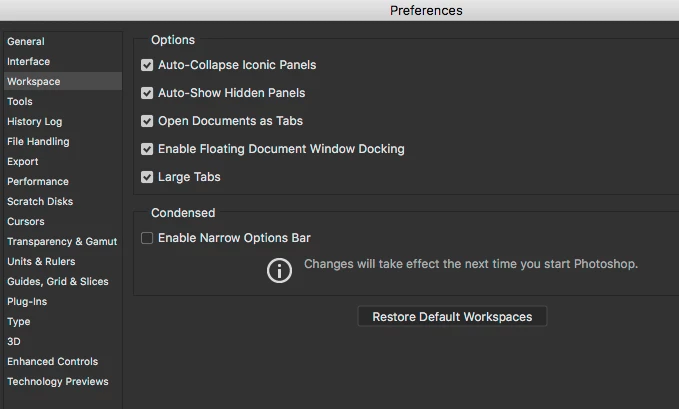The height and width of the screenshot is (409, 679).
Task: Select Guides, Grid & Slices category
Action: pyautogui.click(x=58, y=281)
